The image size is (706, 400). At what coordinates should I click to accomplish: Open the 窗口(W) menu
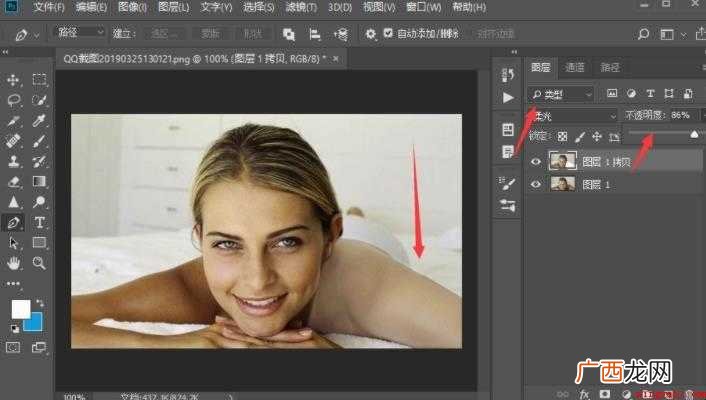423,8
